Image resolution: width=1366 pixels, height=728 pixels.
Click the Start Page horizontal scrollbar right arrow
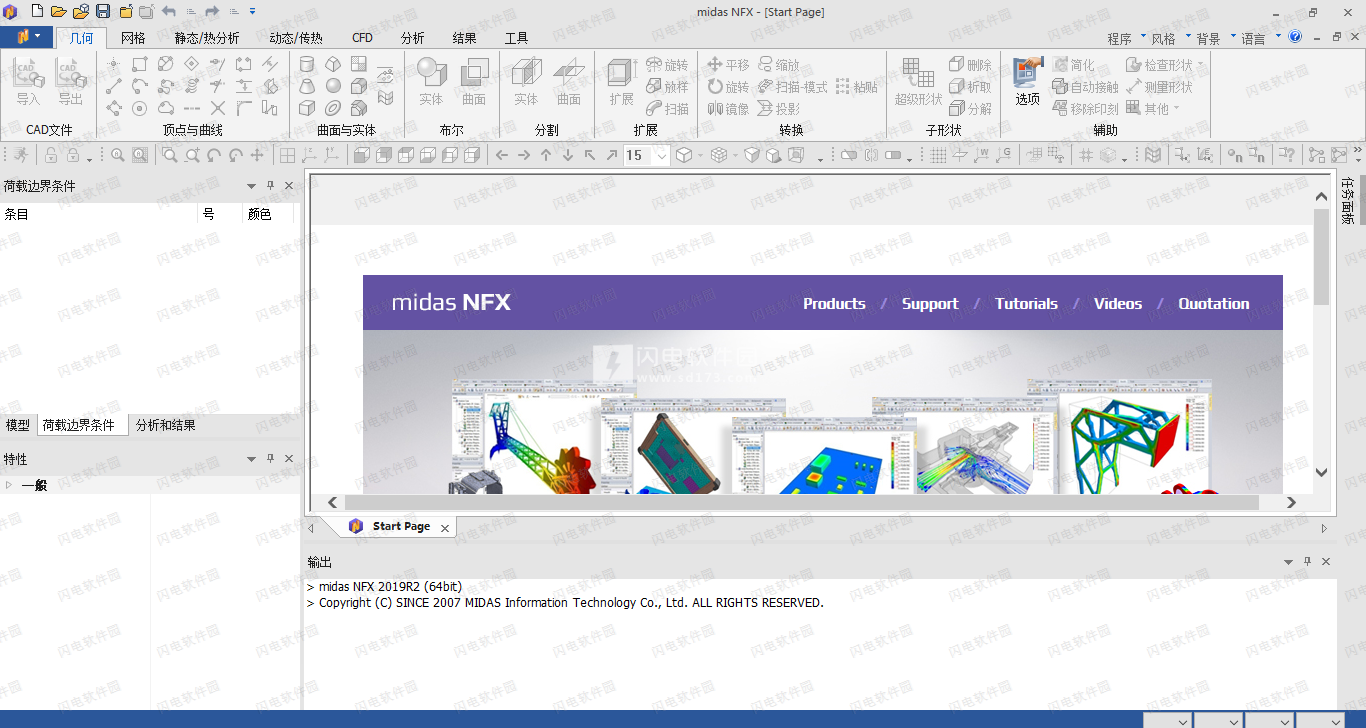point(1291,502)
